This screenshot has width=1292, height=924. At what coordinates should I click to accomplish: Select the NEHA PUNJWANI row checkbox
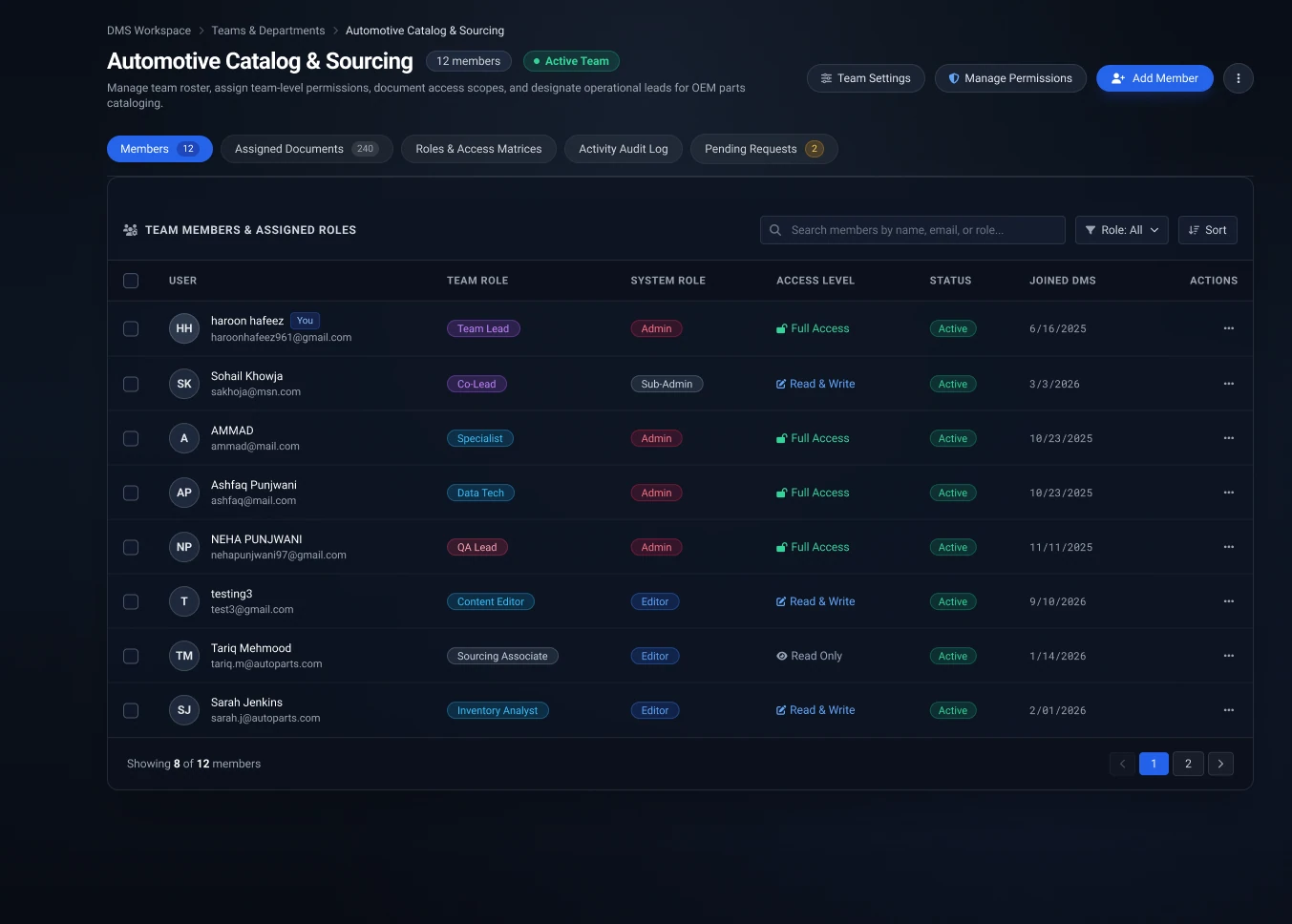tap(131, 547)
